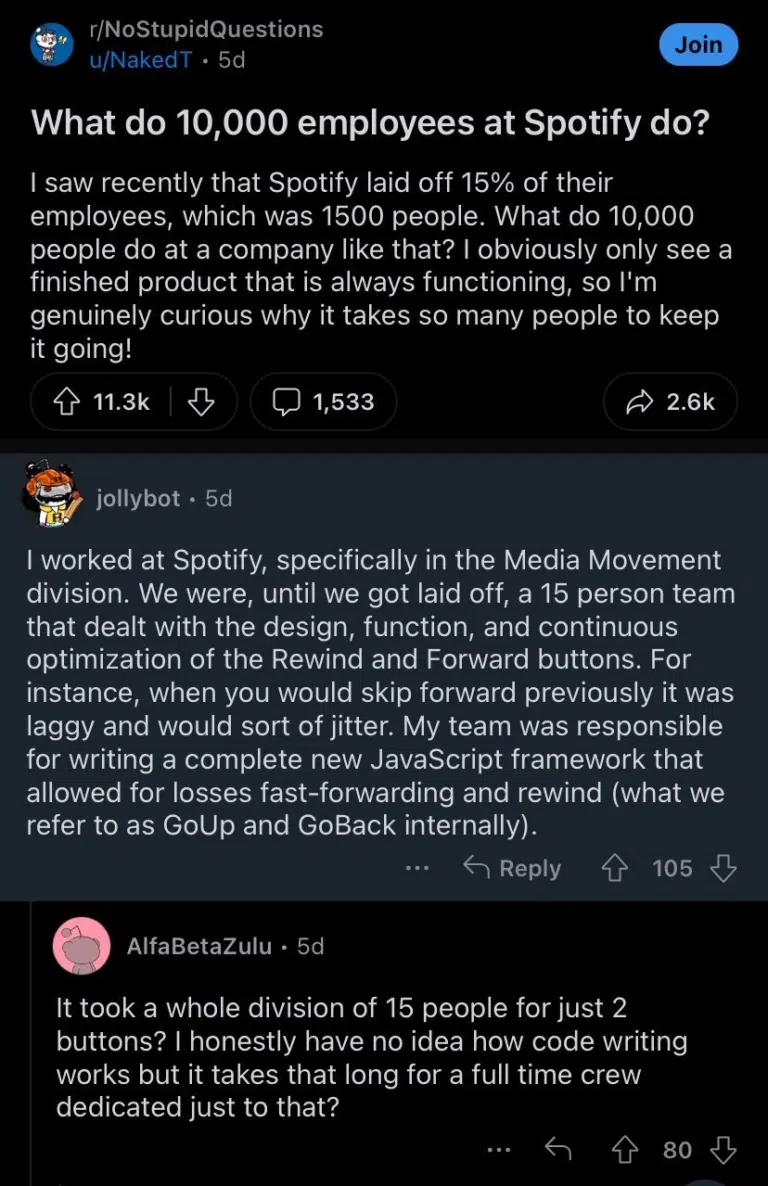The width and height of the screenshot is (768, 1186).
Task: Open the r/NoStupidQuestions subreddit link
Action: click(x=206, y=29)
